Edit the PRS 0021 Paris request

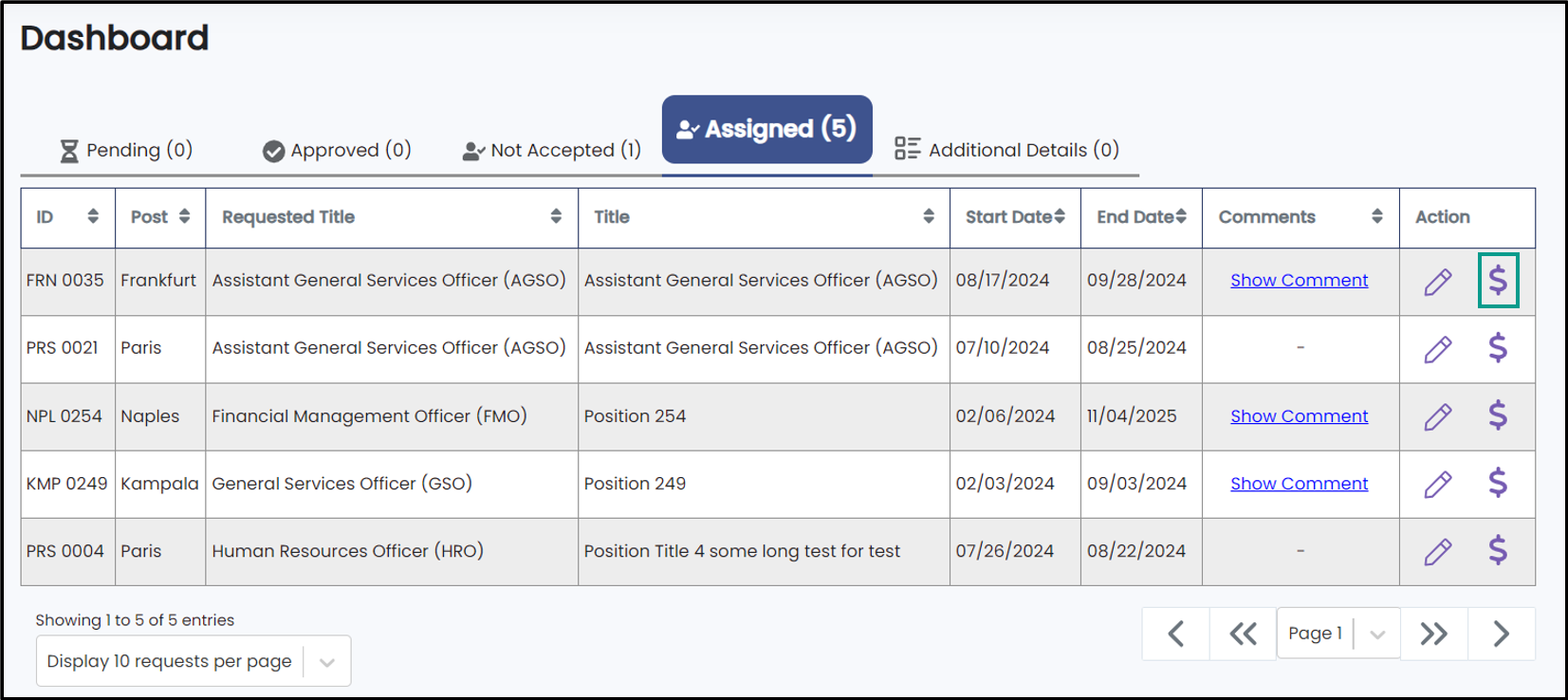(x=1438, y=349)
